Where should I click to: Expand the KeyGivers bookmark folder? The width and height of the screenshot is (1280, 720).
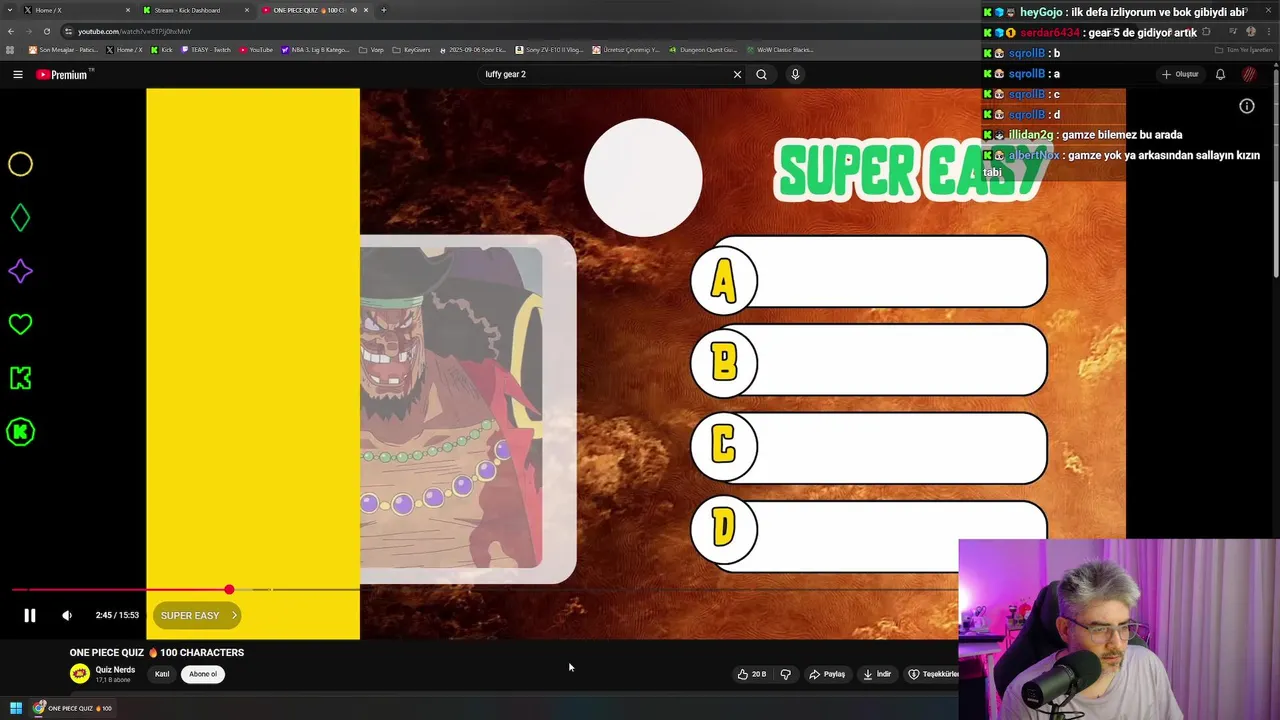tap(411, 50)
